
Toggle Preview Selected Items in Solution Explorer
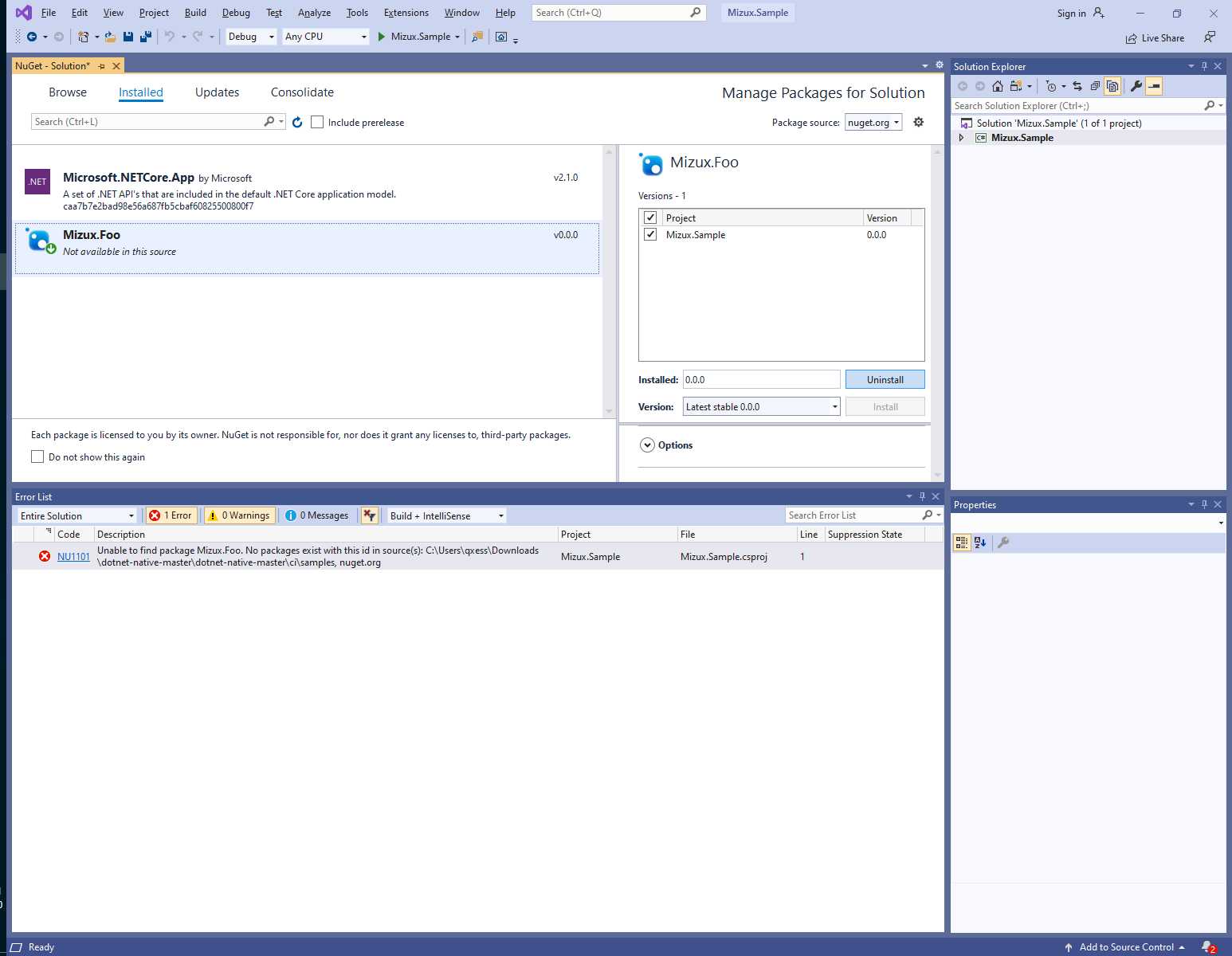[1154, 86]
